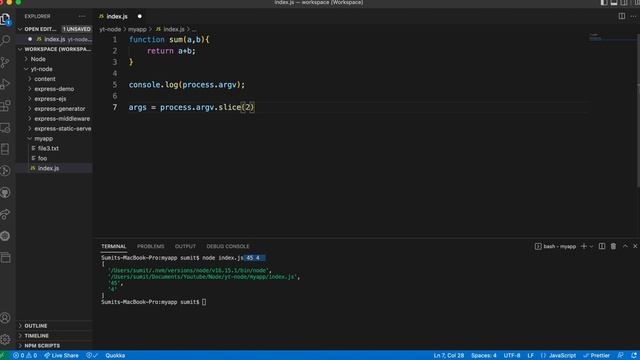Screen dimensions: 640x360
Task: Select index.js in Open Editors list
Action: click(x=54, y=39)
